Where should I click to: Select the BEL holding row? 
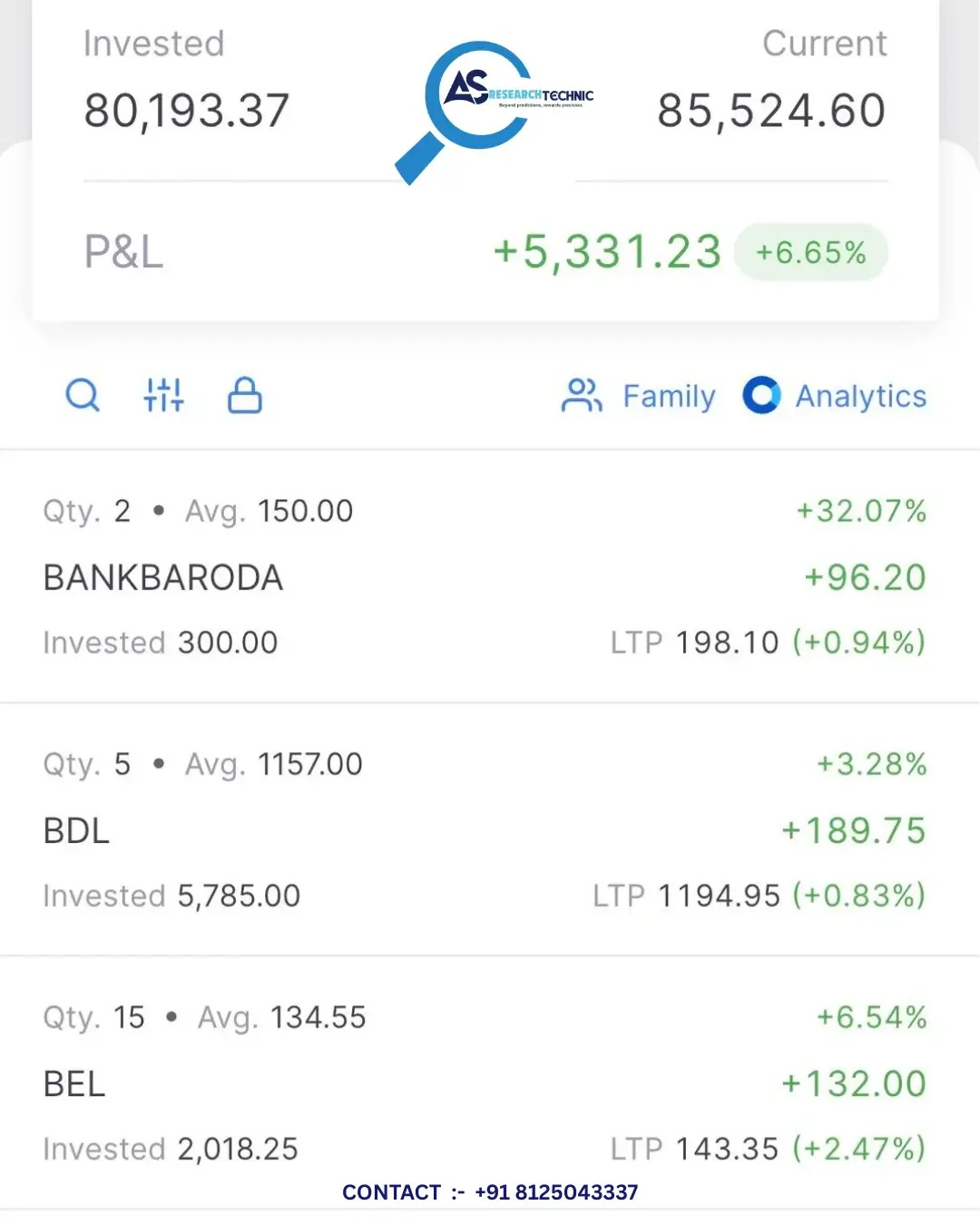490,1083
